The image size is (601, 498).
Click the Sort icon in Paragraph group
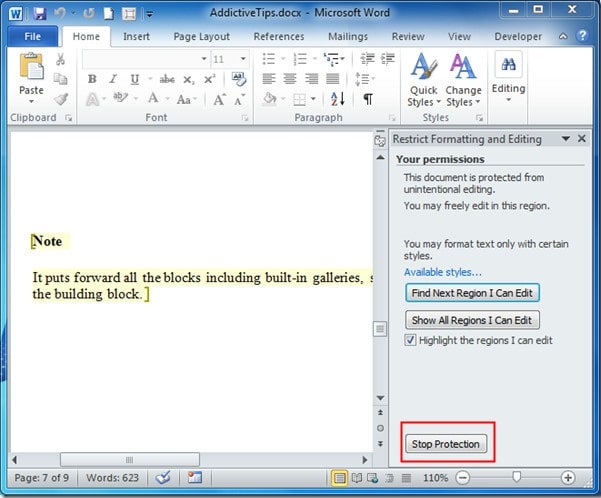point(337,99)
